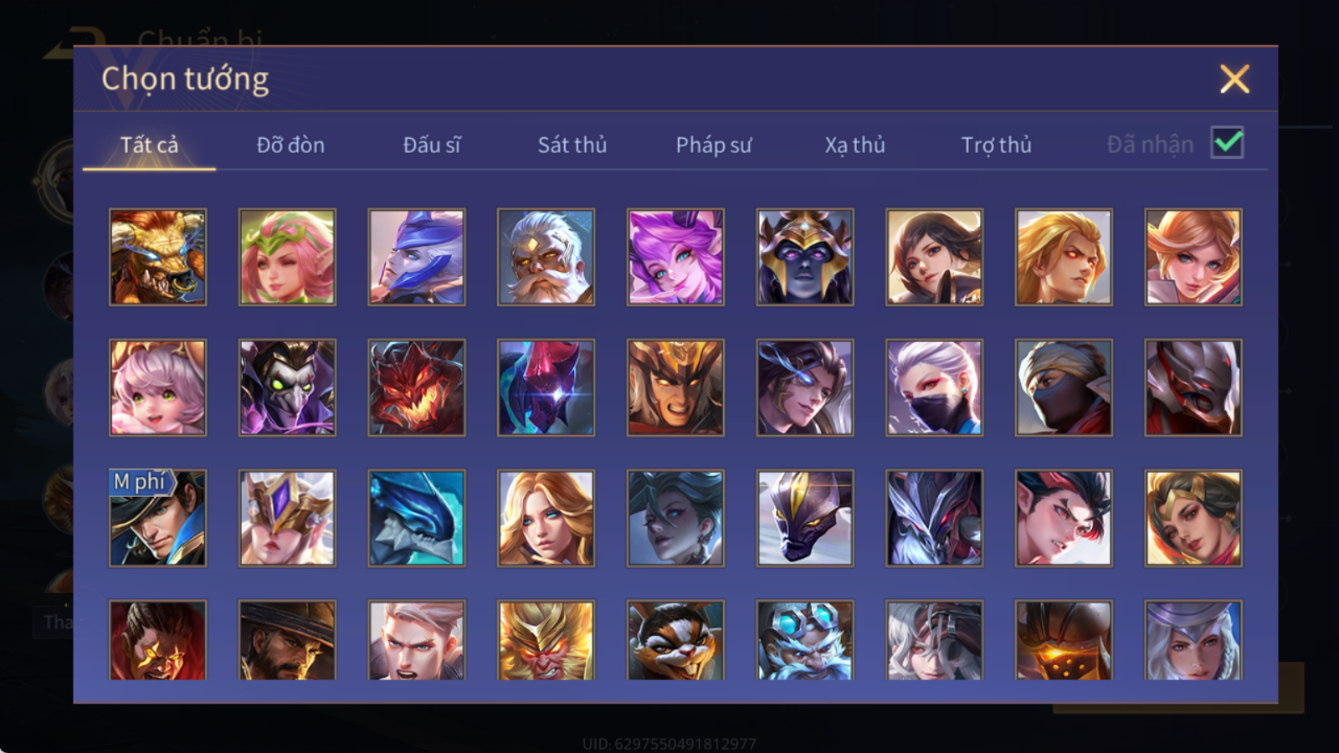
Task: Pick the masked ninja with tan hood
Action: click(1064, 387)
